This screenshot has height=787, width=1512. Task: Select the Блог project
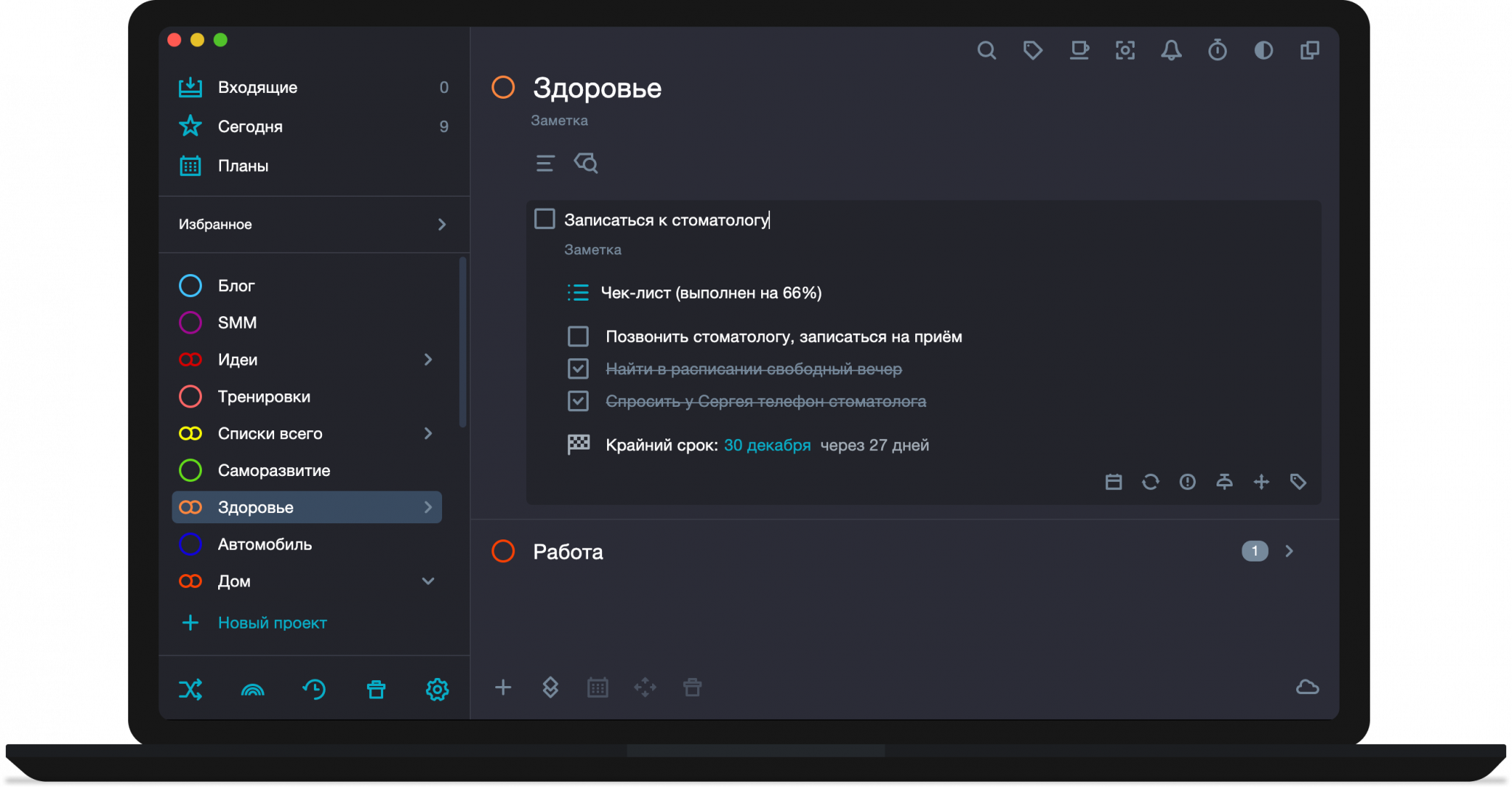[x=307, y=285]
